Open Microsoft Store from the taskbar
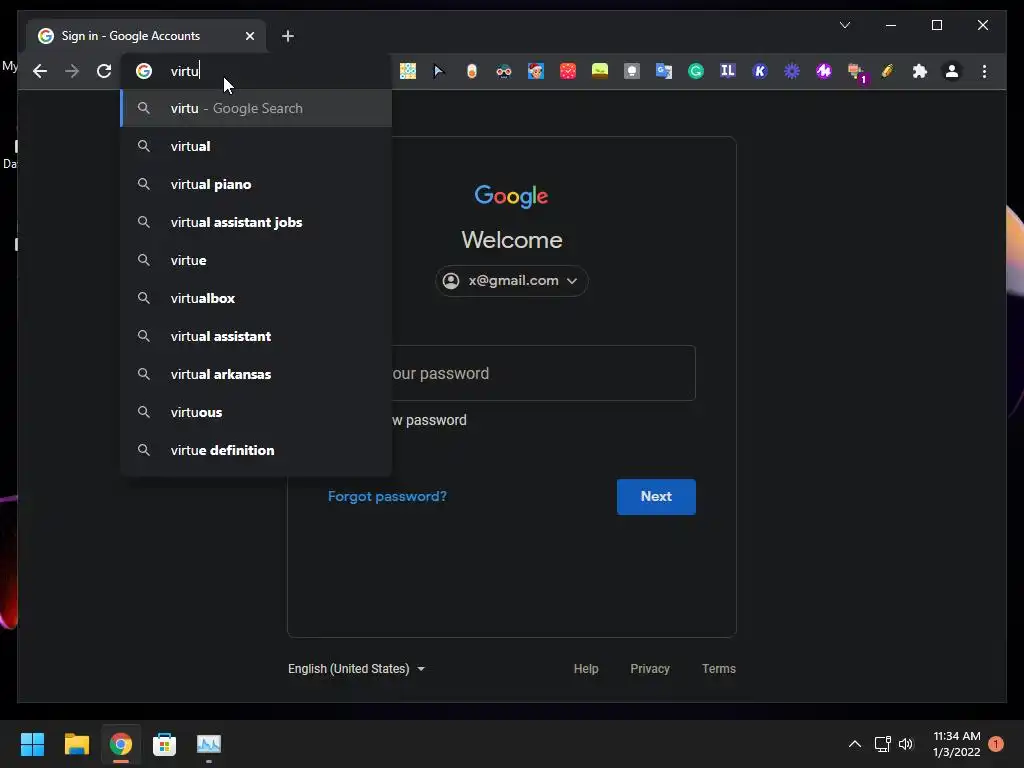 click(x=164, y=744)
